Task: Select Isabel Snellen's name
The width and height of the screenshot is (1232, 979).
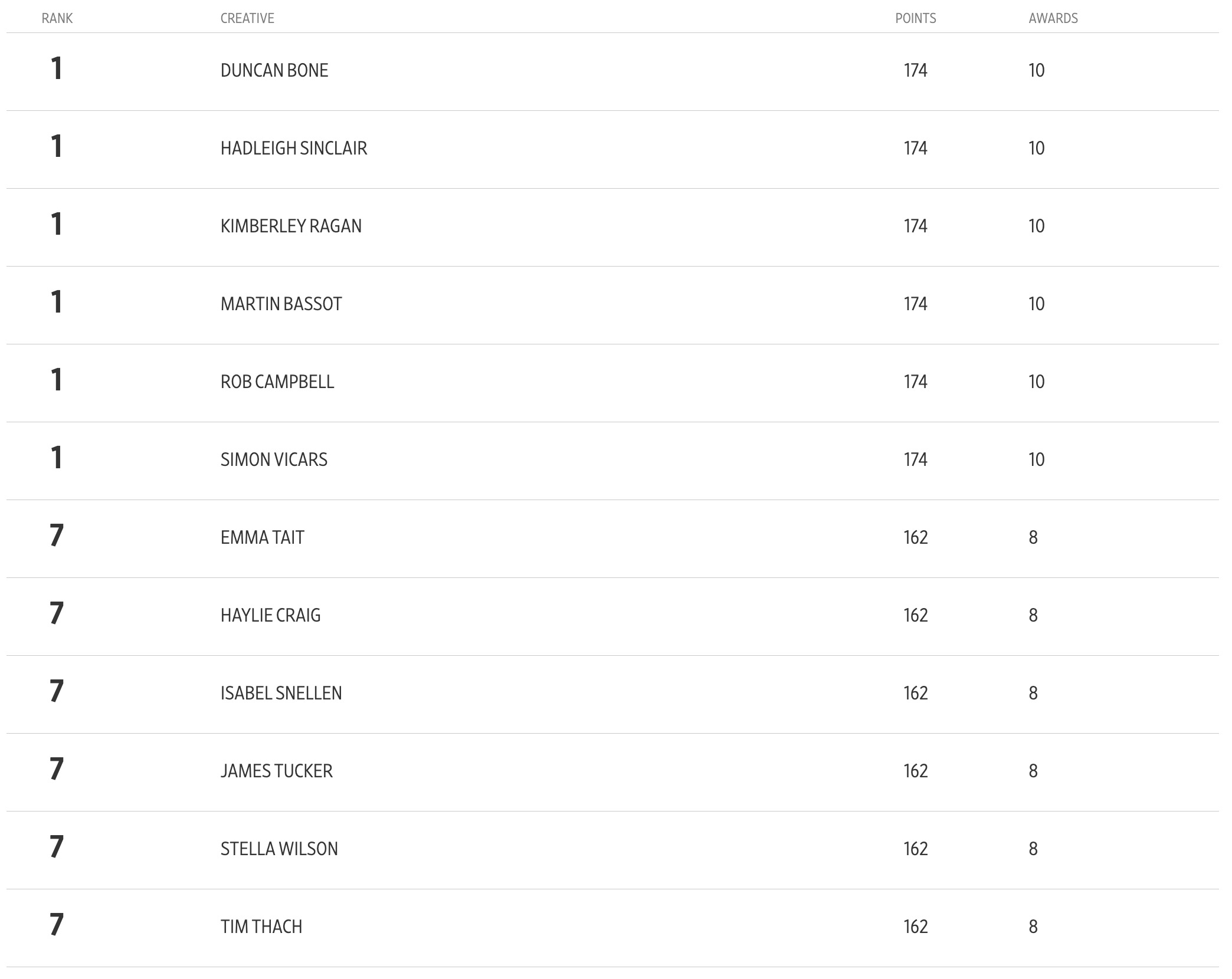Action: coord(281,693)
